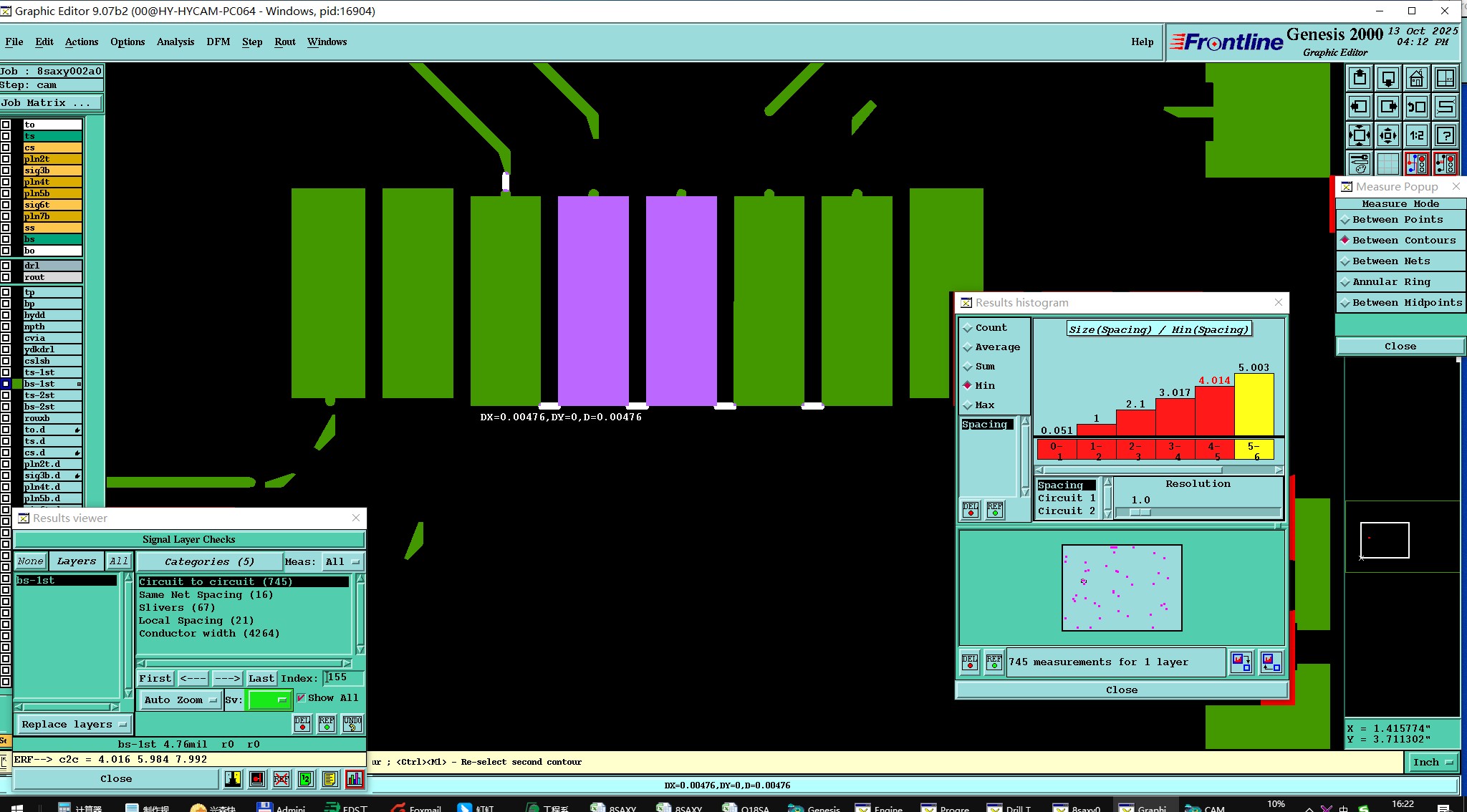Open the Auto Zoom dropdown
1467x812 pixels.
point(181,700)
